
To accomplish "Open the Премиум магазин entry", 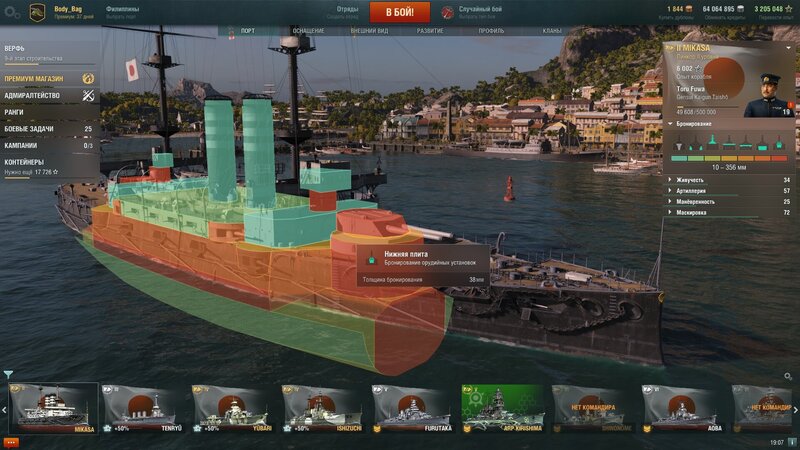I will (49, 79).
